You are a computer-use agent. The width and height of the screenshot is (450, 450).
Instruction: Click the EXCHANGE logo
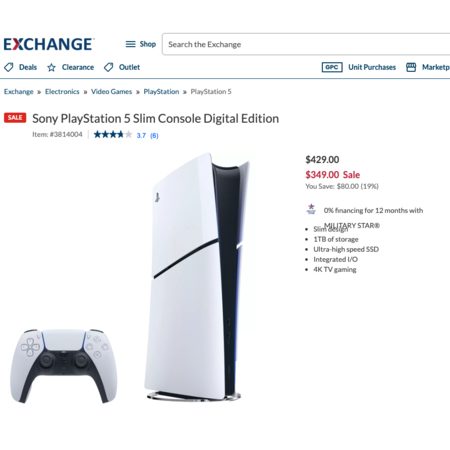[49, 44]
